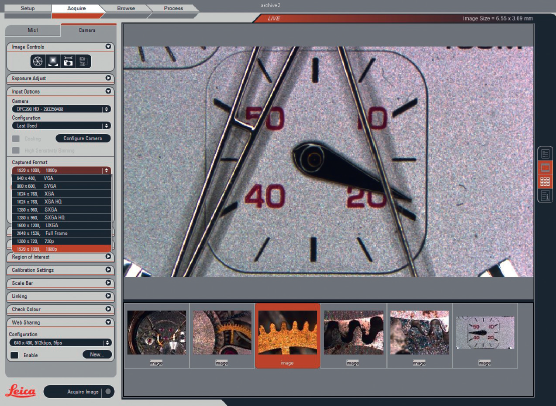Choose SVGA captured format option
This screenshot has height=406, width=556.
(61, 186)
